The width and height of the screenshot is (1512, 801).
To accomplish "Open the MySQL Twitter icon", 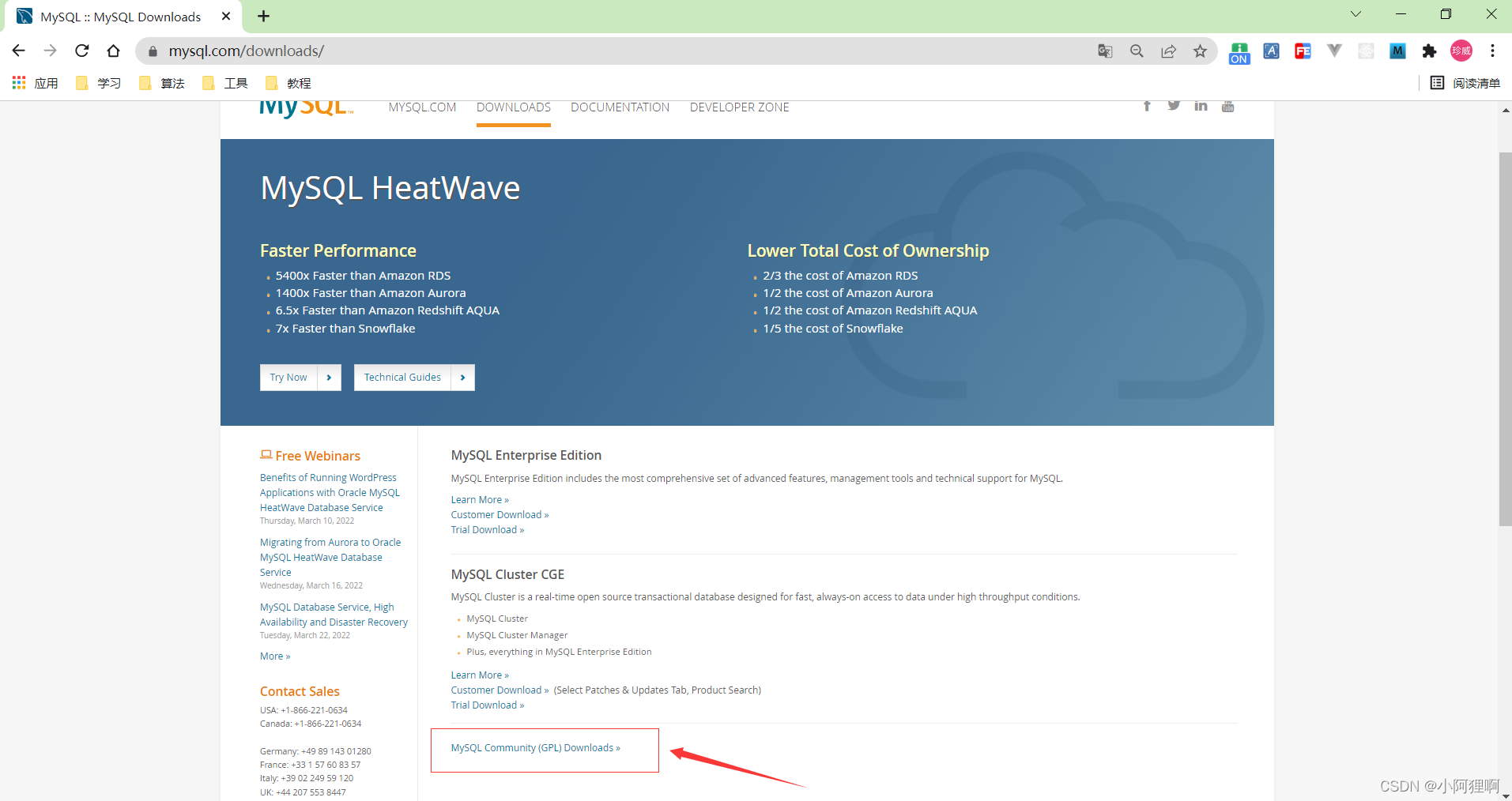I will (x=1174, y=106).
